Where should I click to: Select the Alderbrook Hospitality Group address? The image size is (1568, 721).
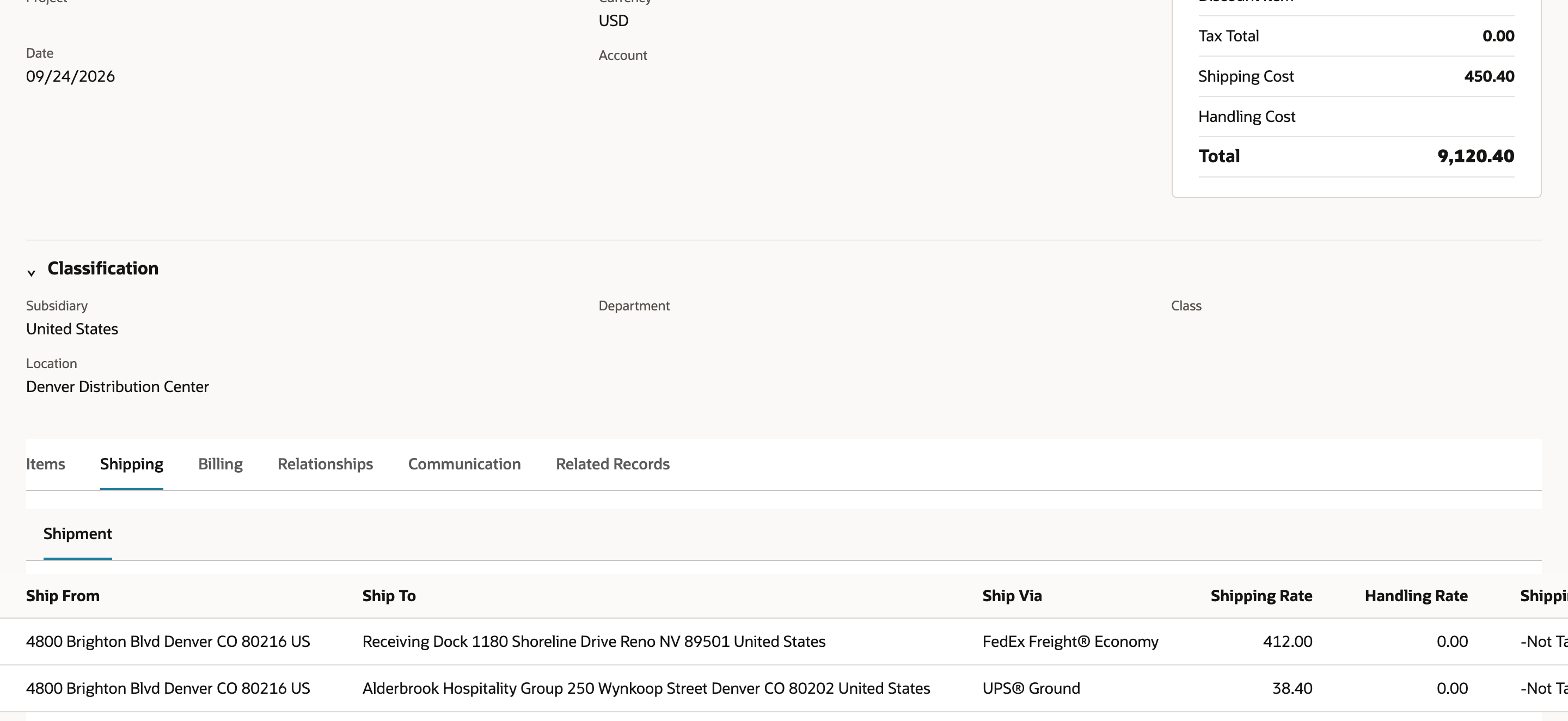click(x=646, y=689)
